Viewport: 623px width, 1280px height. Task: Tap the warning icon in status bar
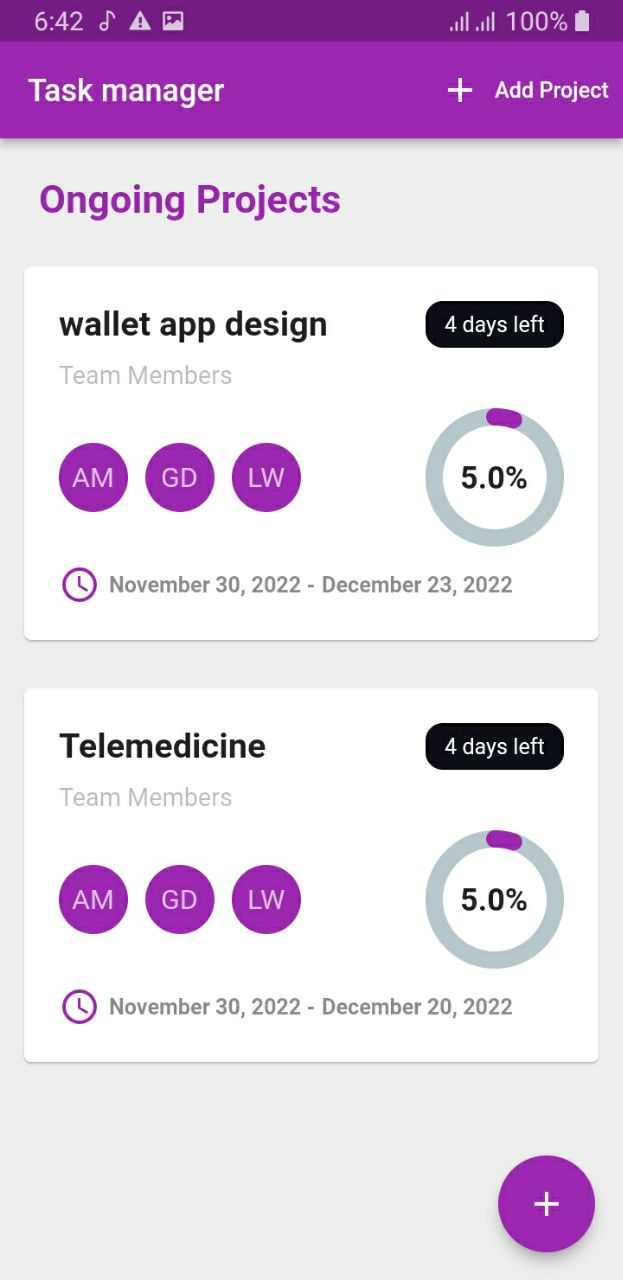point(138,19)
